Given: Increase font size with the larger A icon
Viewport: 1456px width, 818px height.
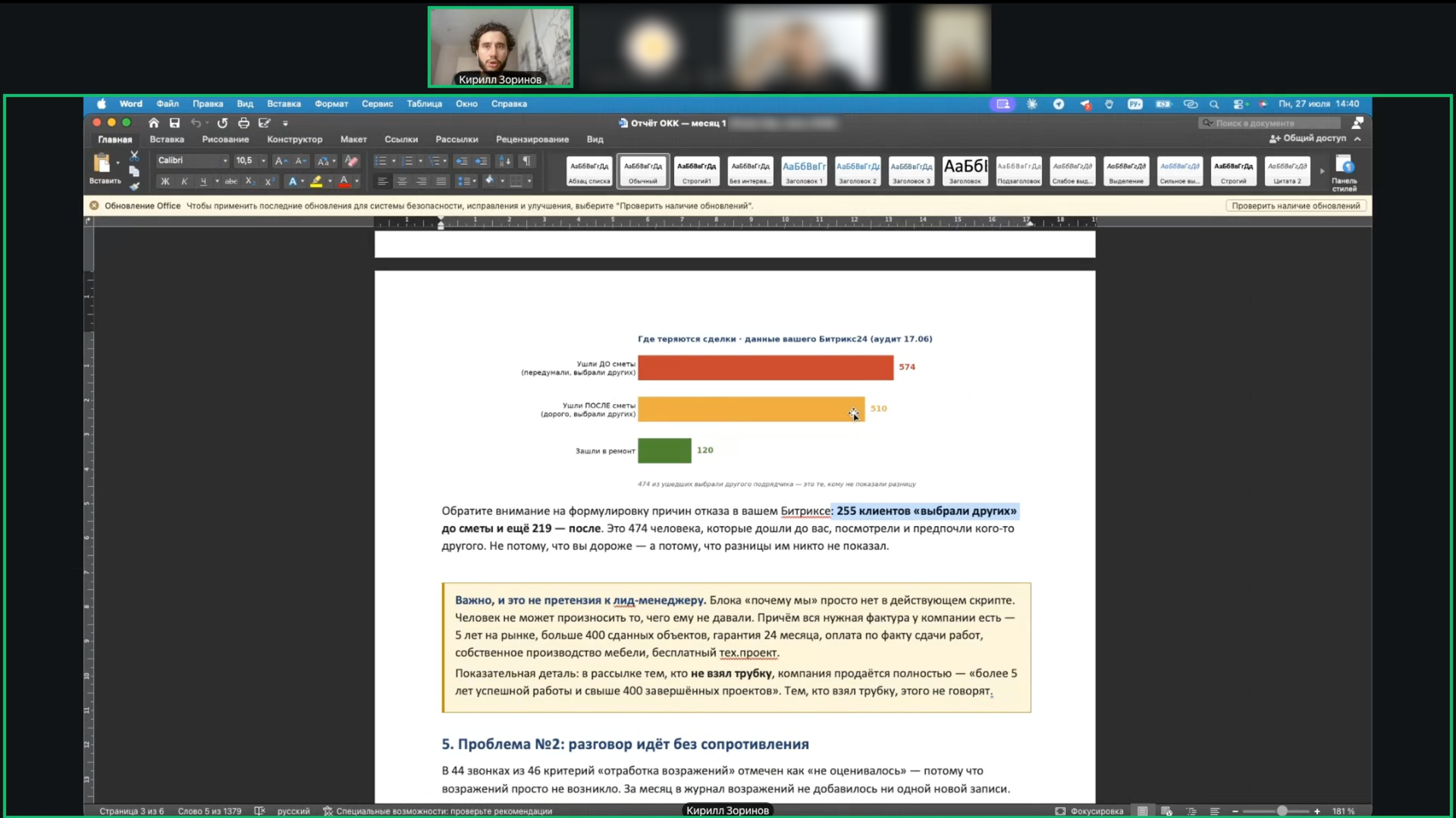Looking at the screenshot, I should [280, 161].
